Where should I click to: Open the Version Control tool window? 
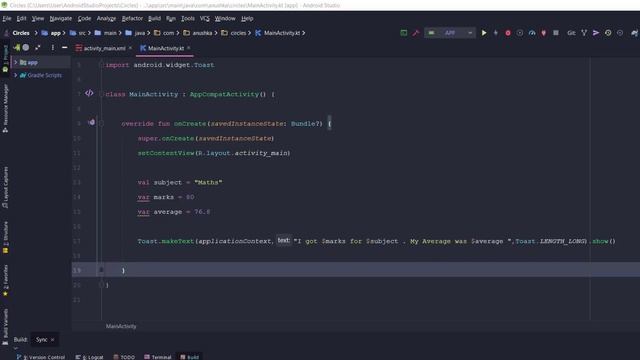click(x=41, y=357)
